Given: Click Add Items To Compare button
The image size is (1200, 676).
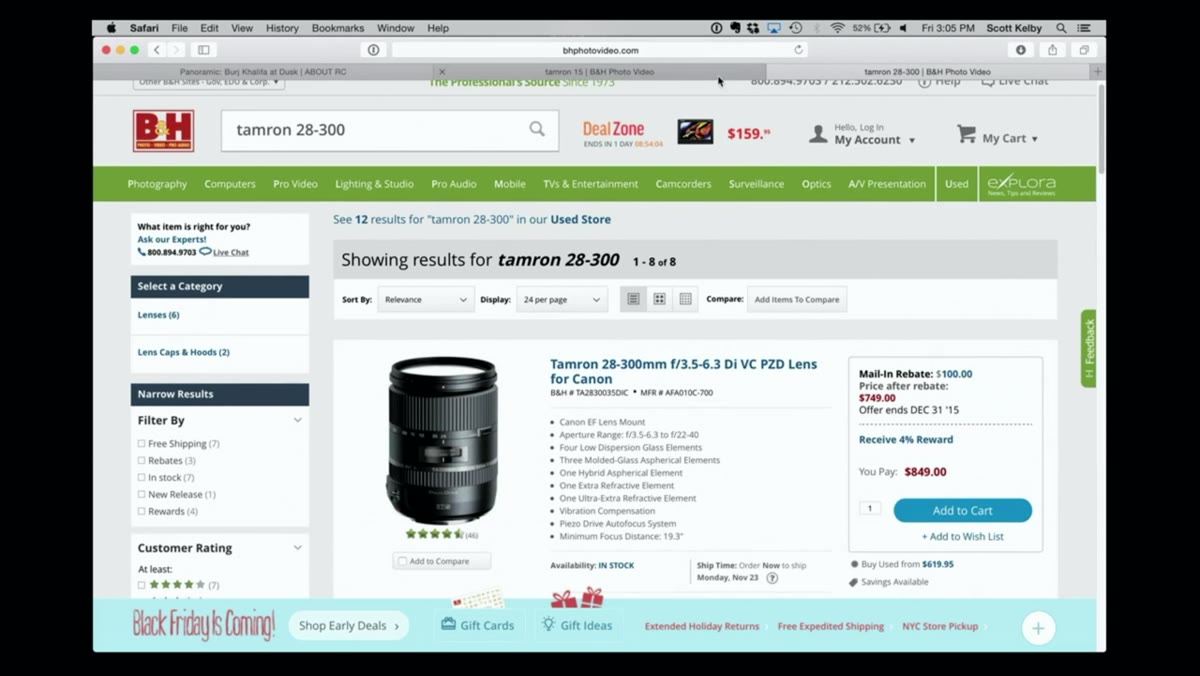Looking at the screenshot, I should (x=797, y=299).
